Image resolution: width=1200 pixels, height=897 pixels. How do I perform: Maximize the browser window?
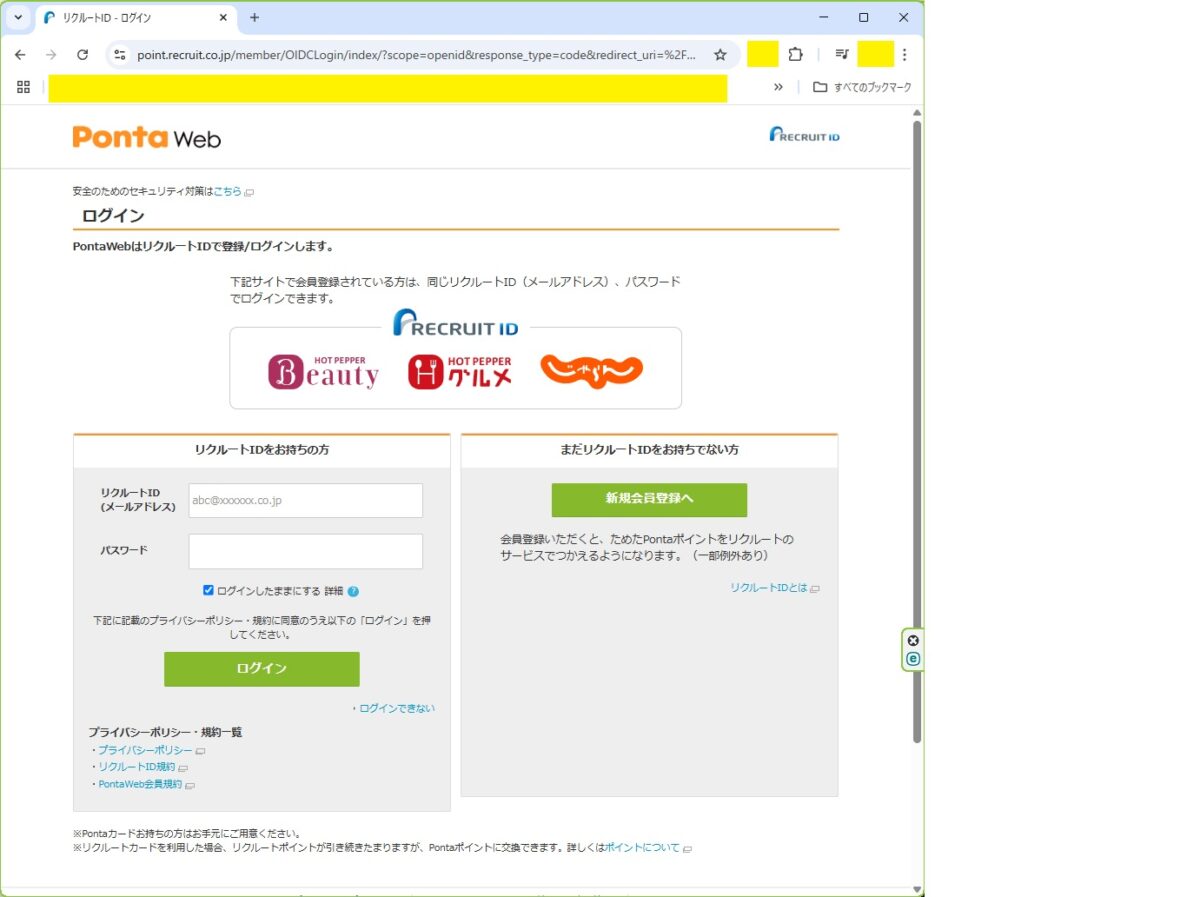click(863, 18)
